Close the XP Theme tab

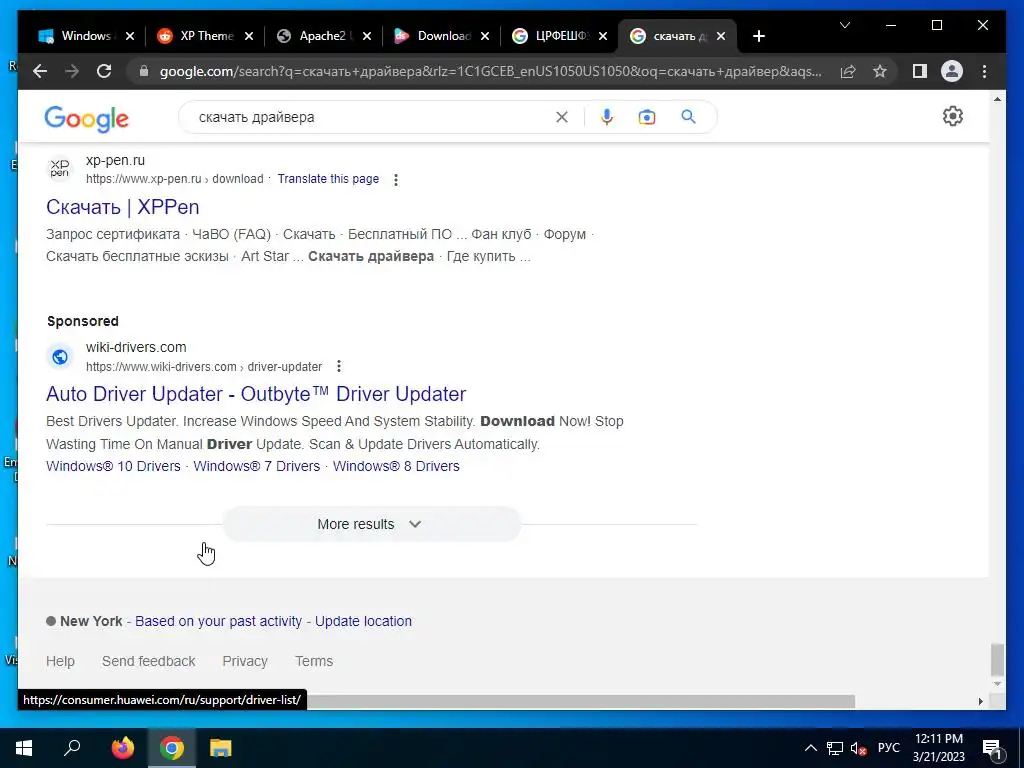[x=248, y=36]
